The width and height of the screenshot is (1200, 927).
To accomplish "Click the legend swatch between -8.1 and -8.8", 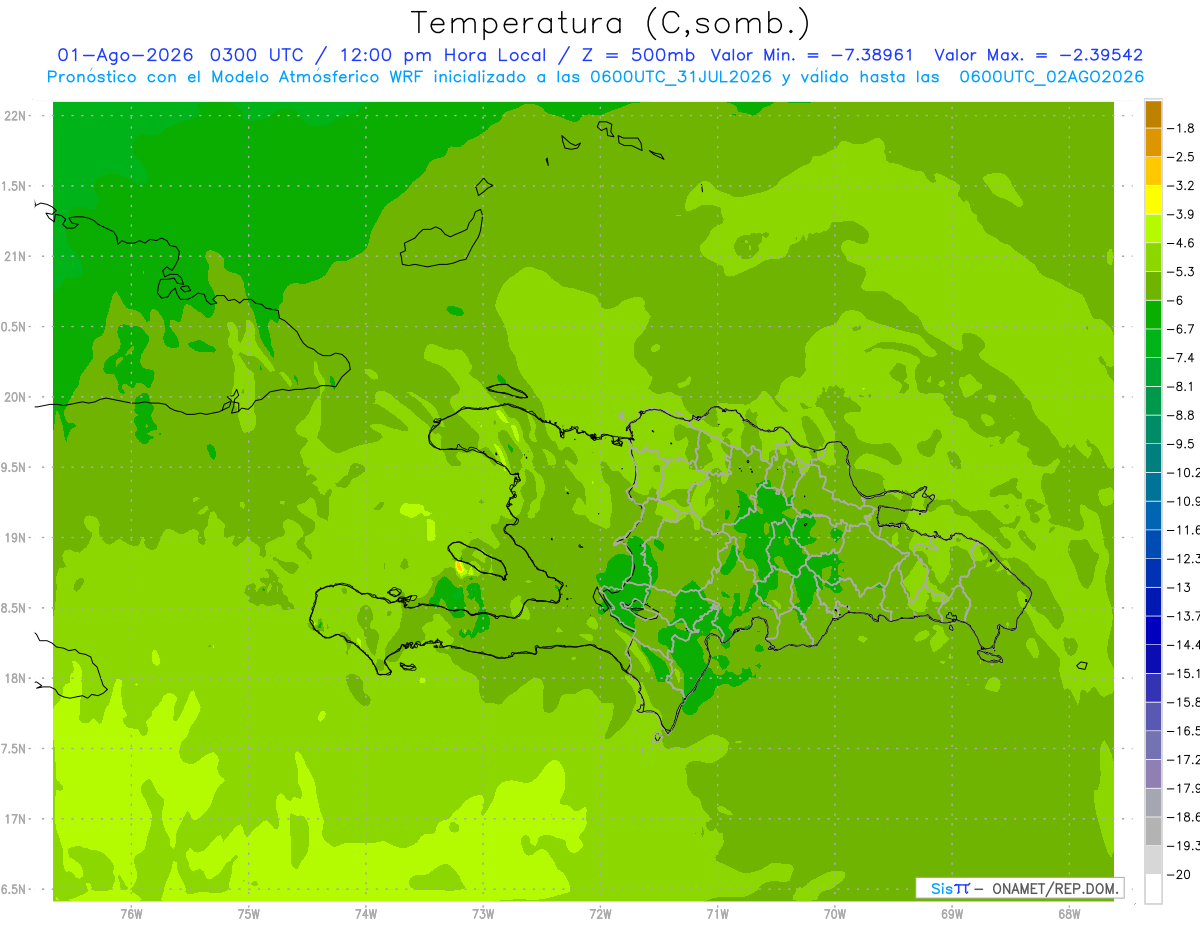I will coord(1153,401).
